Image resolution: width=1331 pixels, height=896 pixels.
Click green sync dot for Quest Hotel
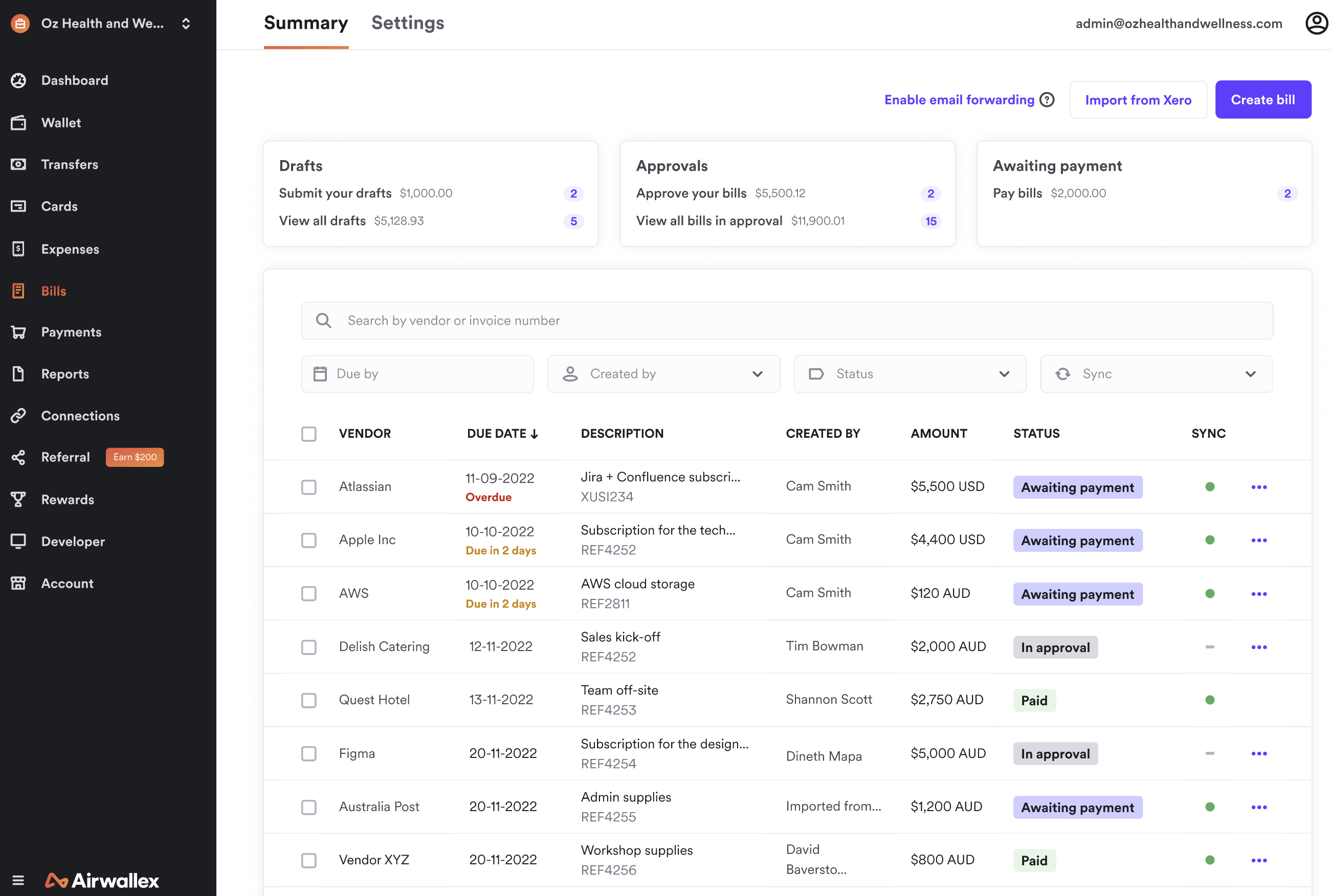click(1209, 700)
